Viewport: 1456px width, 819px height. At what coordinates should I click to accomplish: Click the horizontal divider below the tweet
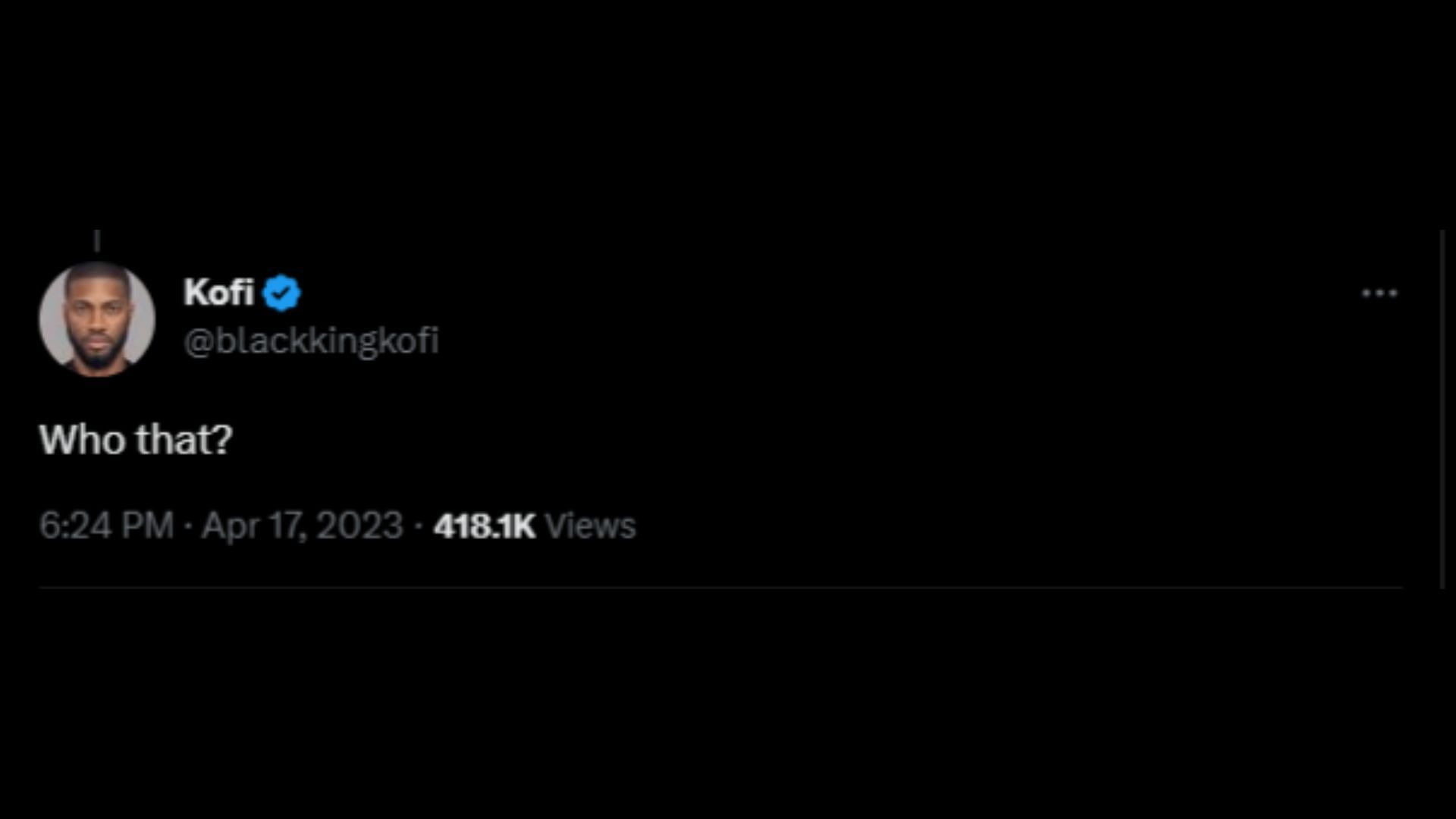(x=720, y=588)
